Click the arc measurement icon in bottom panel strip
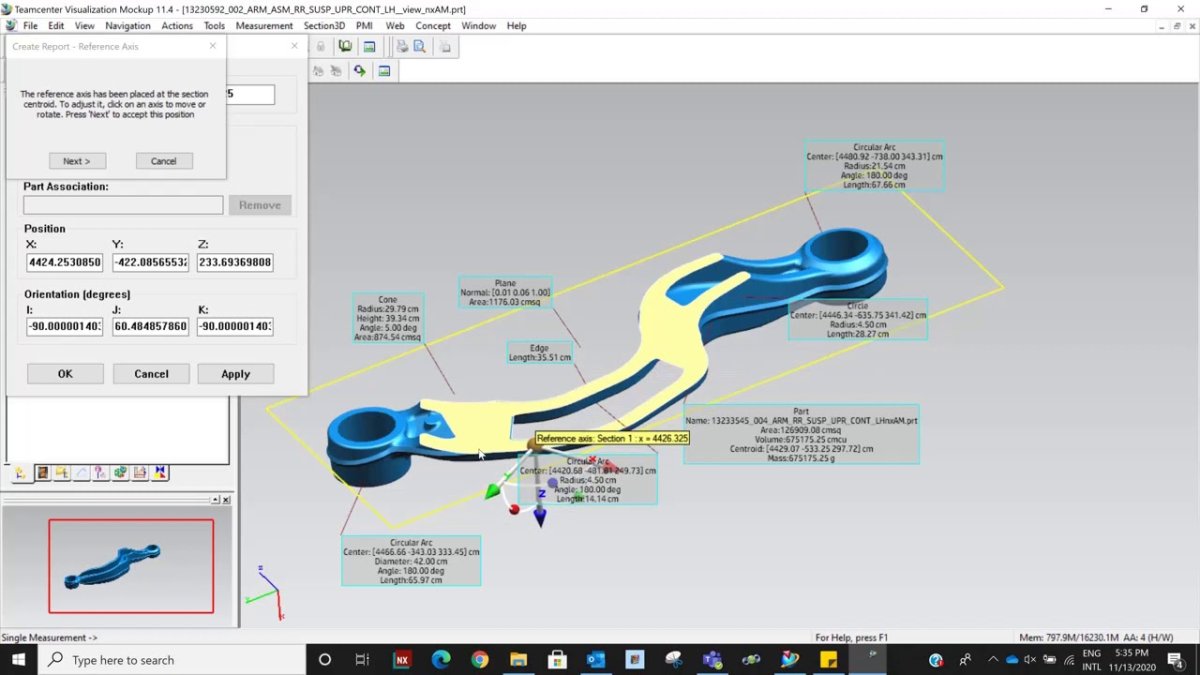The height and width of the screenshot is (675, 1200). 81,472
